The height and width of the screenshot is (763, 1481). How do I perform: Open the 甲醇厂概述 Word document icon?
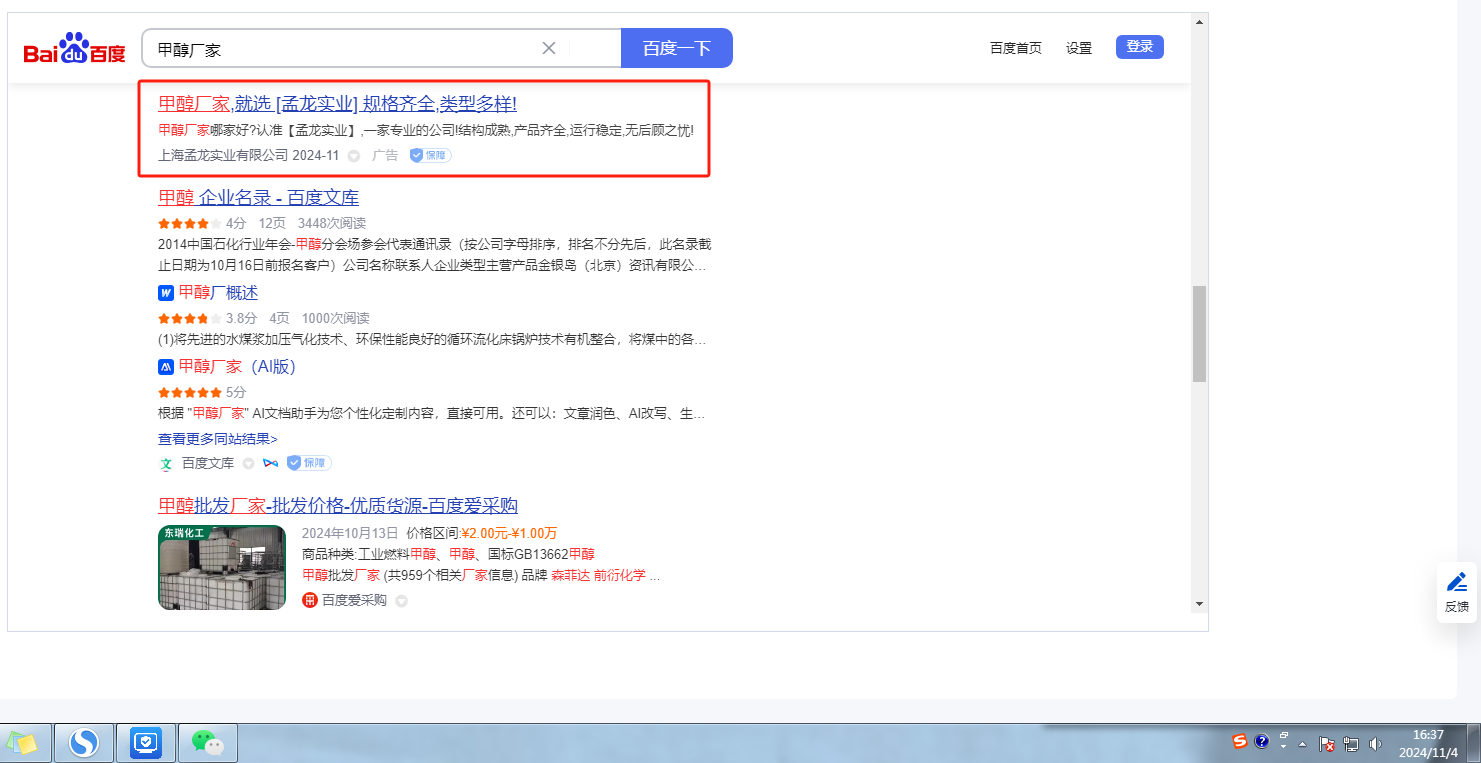(x=166, y=293)
